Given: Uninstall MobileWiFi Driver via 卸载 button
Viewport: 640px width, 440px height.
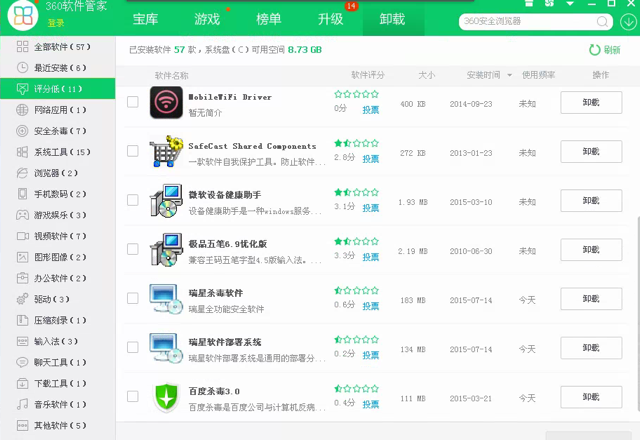Looking at the screenshot, I should click(591, 102).
